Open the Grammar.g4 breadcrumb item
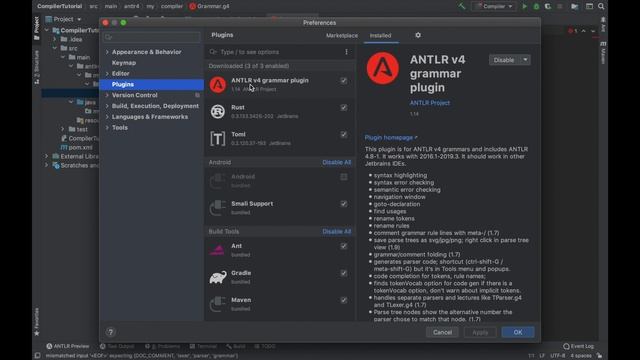The image size is (640, 360). [209, 7]
